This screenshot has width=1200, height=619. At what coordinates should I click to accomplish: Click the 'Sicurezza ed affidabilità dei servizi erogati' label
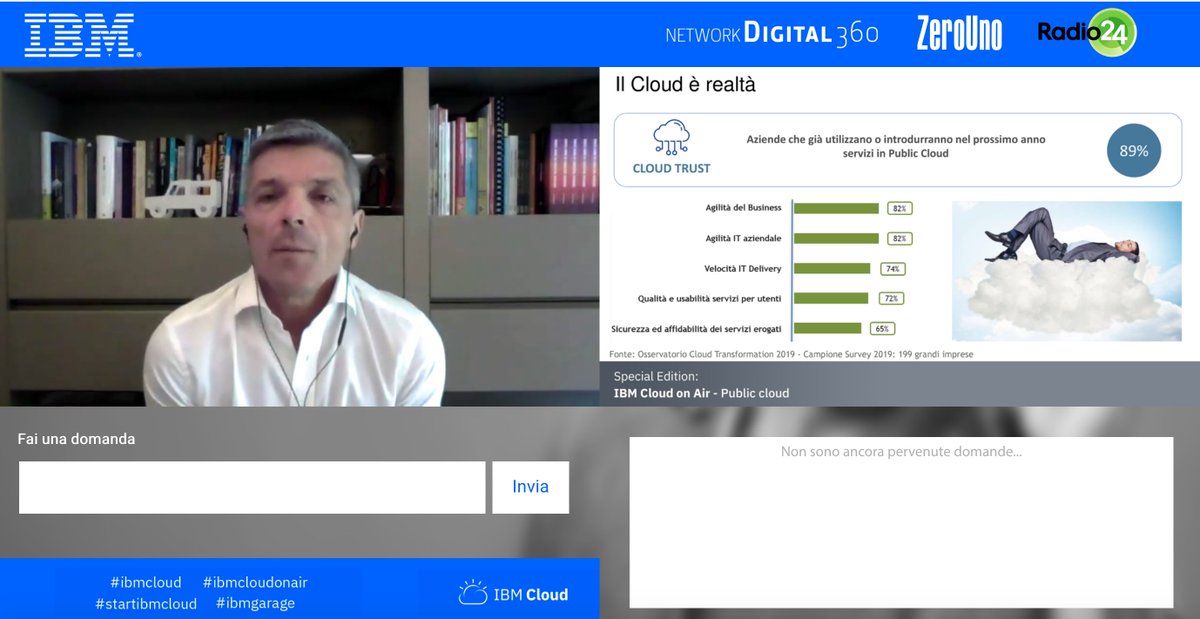pos(696,328)
